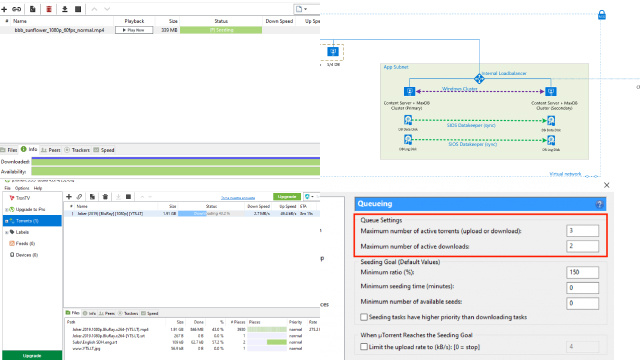Open the Trackers tab in lower window detail pane

coord(129,313)
